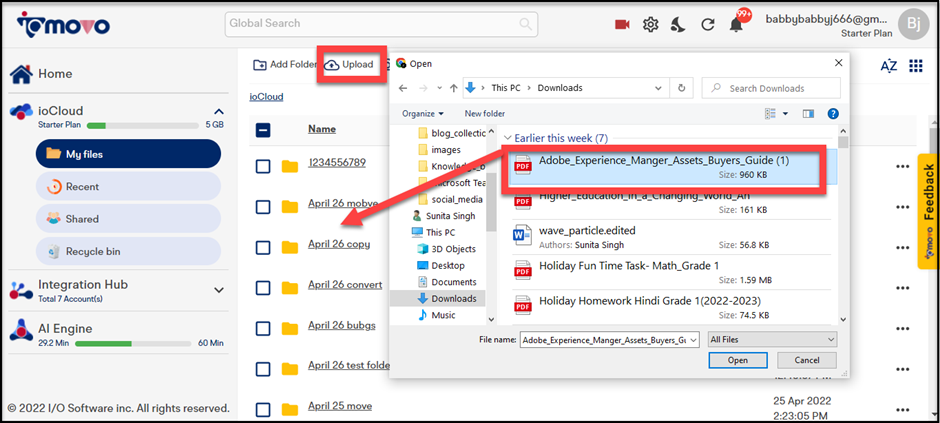Select Holiday Fun Time Task- Math_Grade 1 file
Image resolution: width=940 pixels, height=423 pixels.
[673, 271]
